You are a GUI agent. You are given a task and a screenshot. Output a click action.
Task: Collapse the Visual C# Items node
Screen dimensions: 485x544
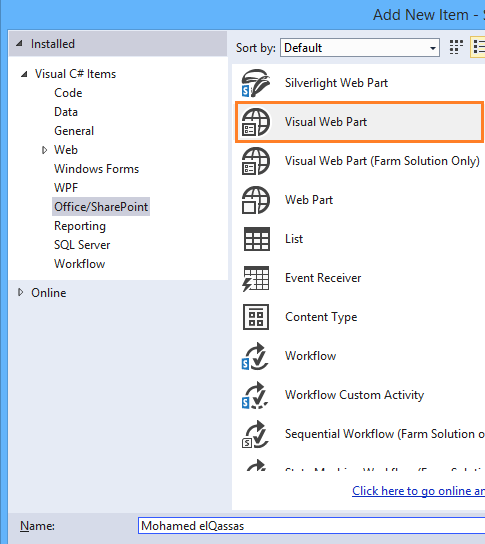tap(24, 74)
